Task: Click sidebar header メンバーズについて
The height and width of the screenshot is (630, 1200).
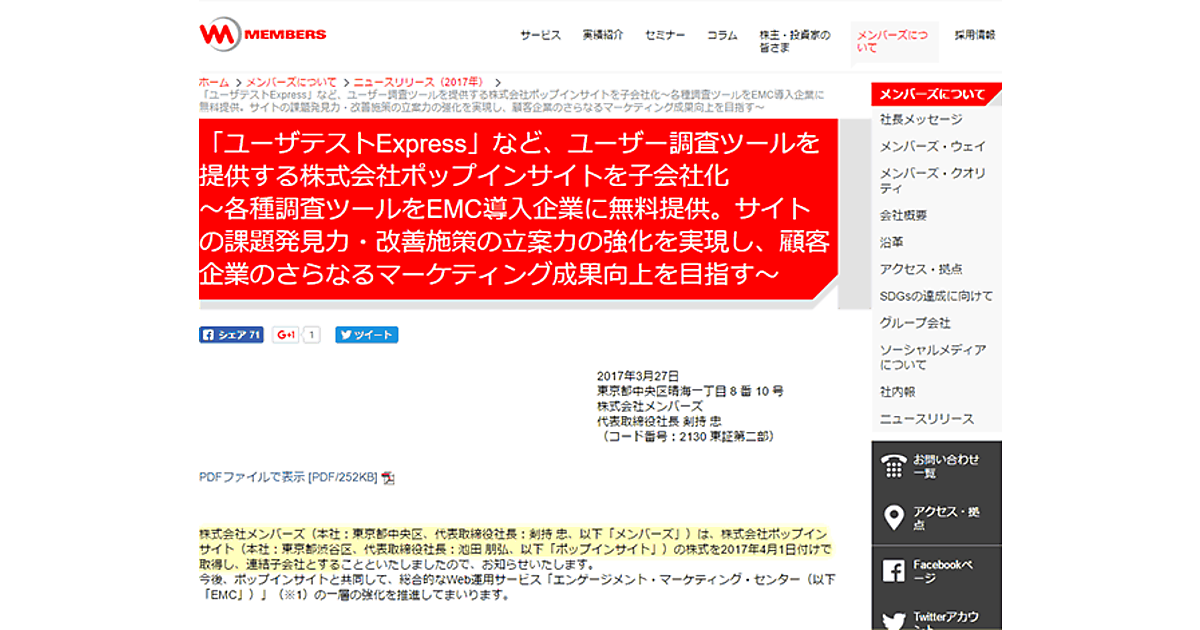Action: point(935,94)
